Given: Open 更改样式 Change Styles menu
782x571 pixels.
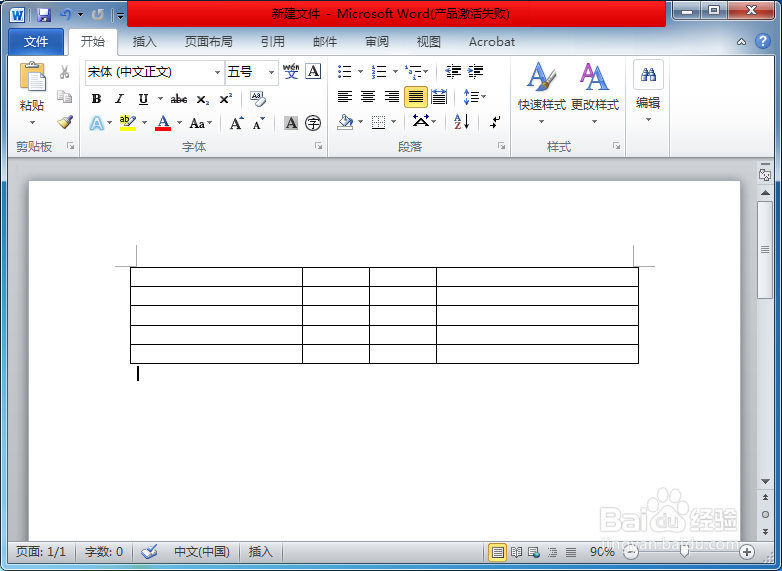Looking at the screenshot, I should (594, 93).
